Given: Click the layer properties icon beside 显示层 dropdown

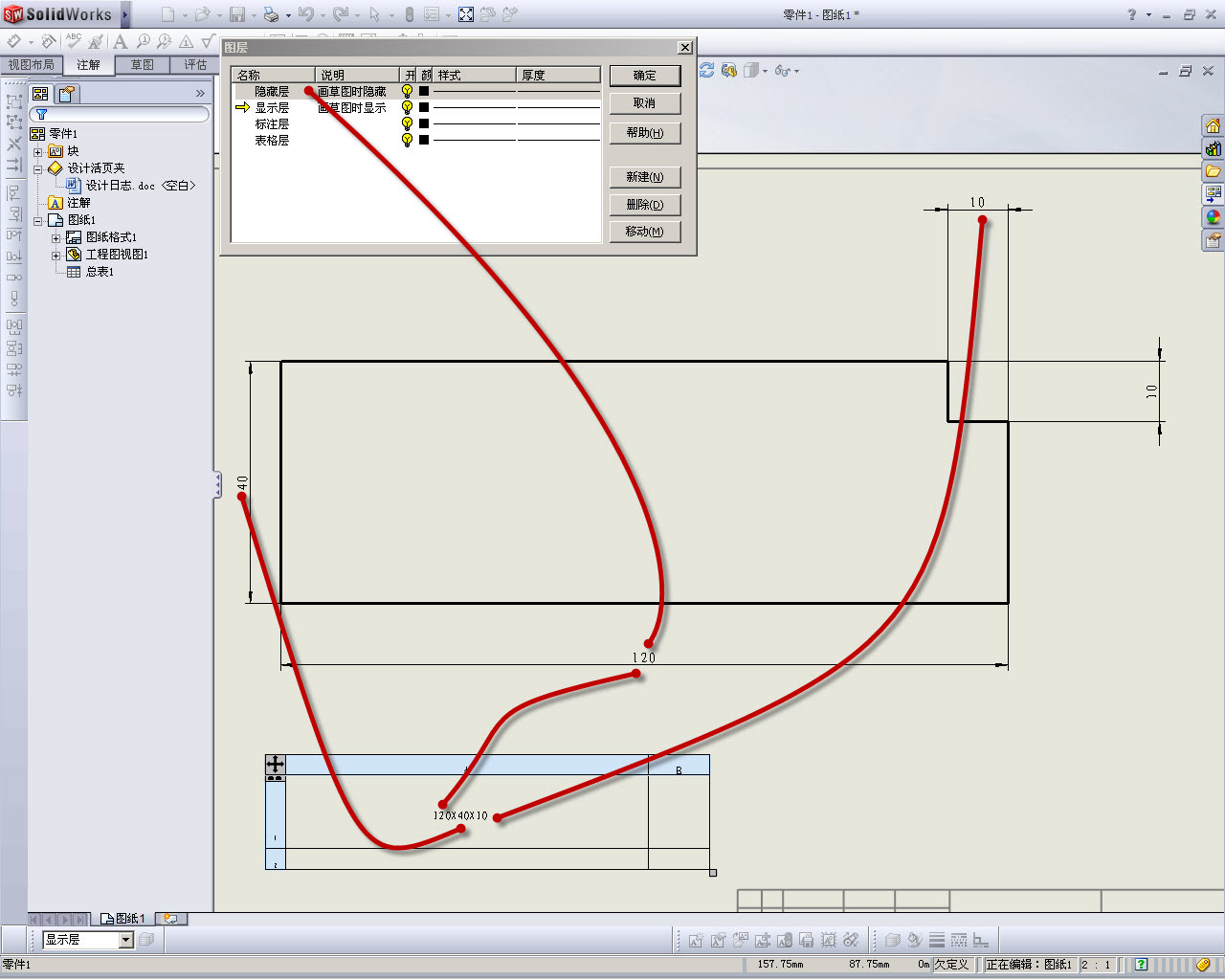Looking at the screenshot, I should [x=146, y=940].
